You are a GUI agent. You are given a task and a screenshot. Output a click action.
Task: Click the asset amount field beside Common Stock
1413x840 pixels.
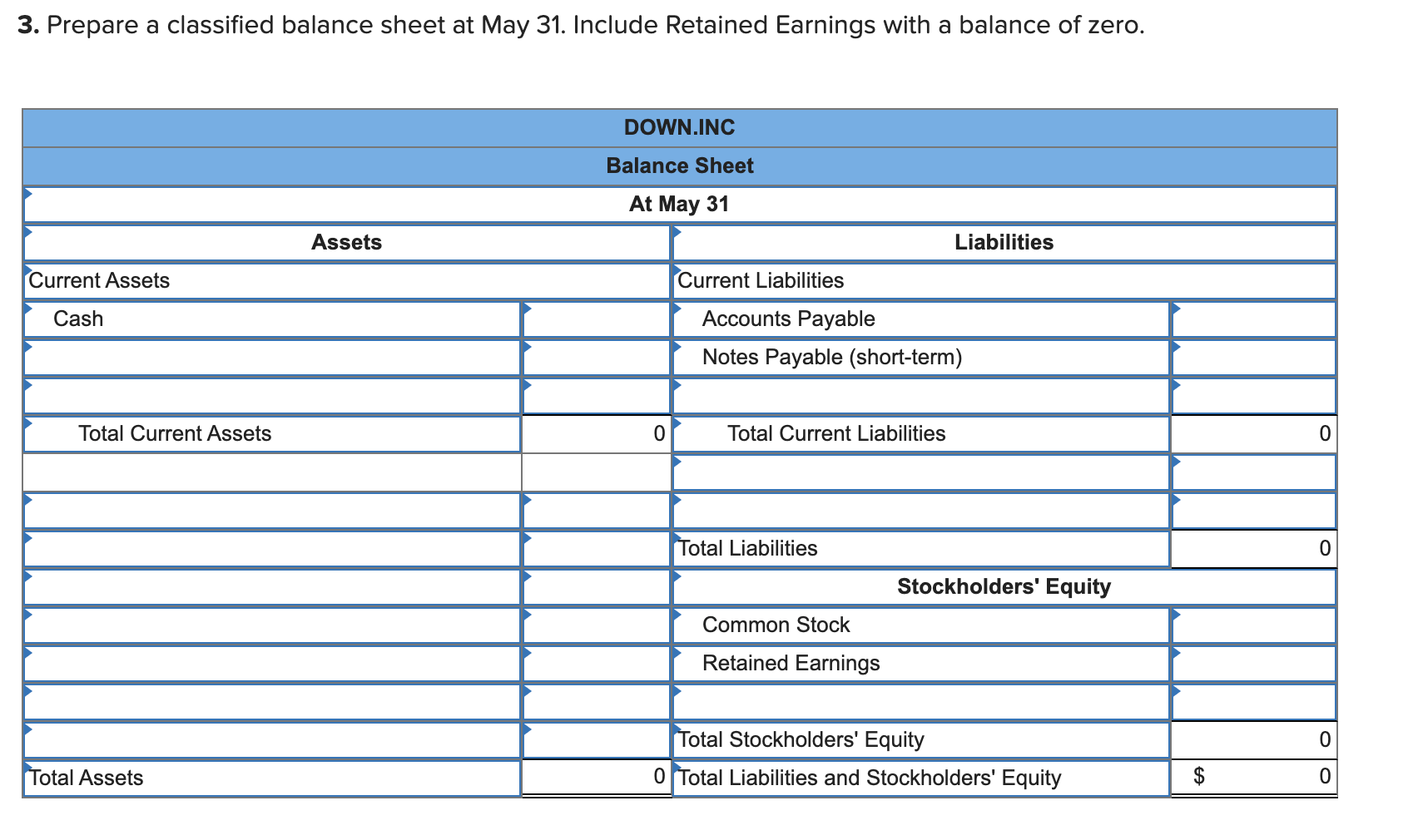tap(596, 625)
